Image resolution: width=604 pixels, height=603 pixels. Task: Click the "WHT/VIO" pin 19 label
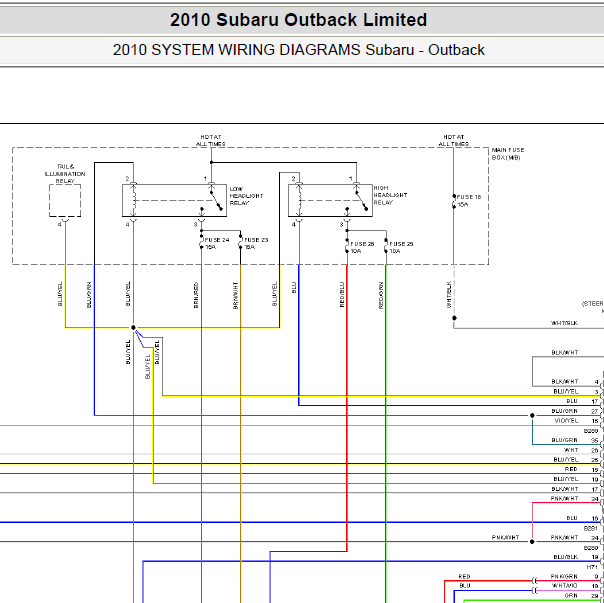click(x=565, y=586)
